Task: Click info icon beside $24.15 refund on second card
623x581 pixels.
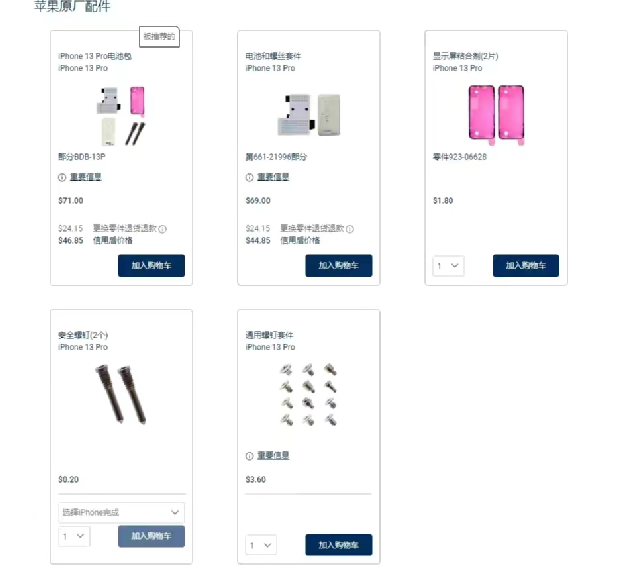Action: [x=350, y=229]
